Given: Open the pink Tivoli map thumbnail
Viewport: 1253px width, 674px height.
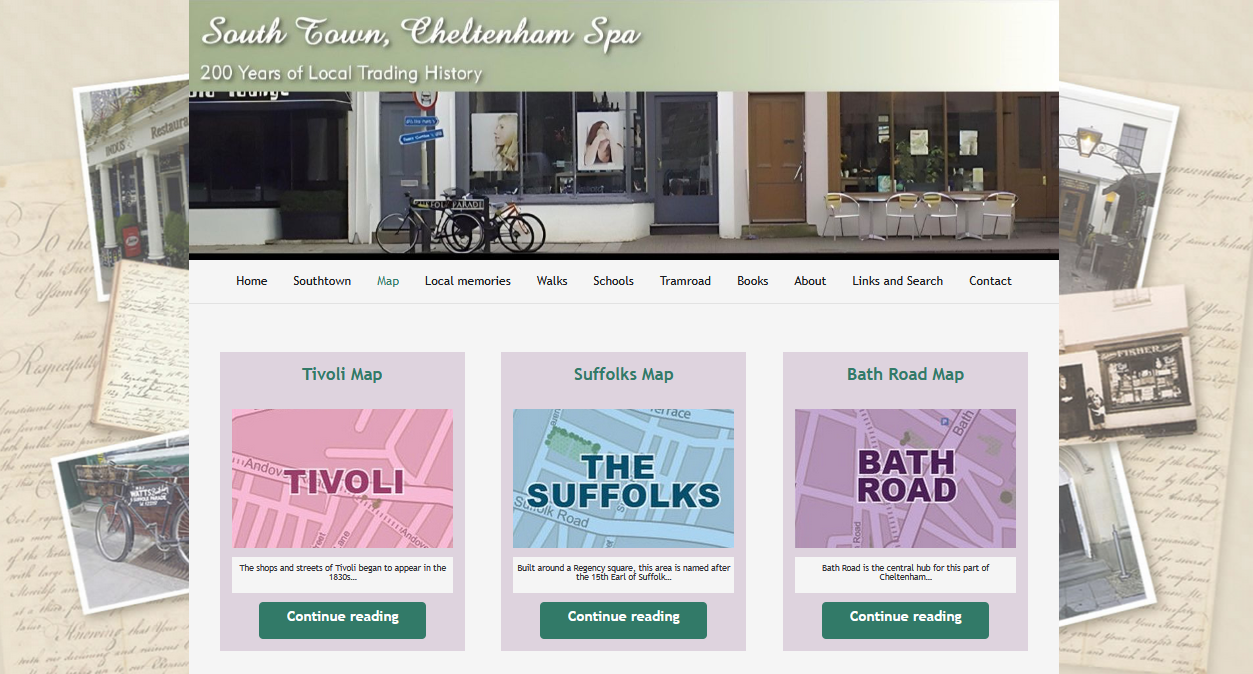Looking at the screenshot, I should [342, 478].
